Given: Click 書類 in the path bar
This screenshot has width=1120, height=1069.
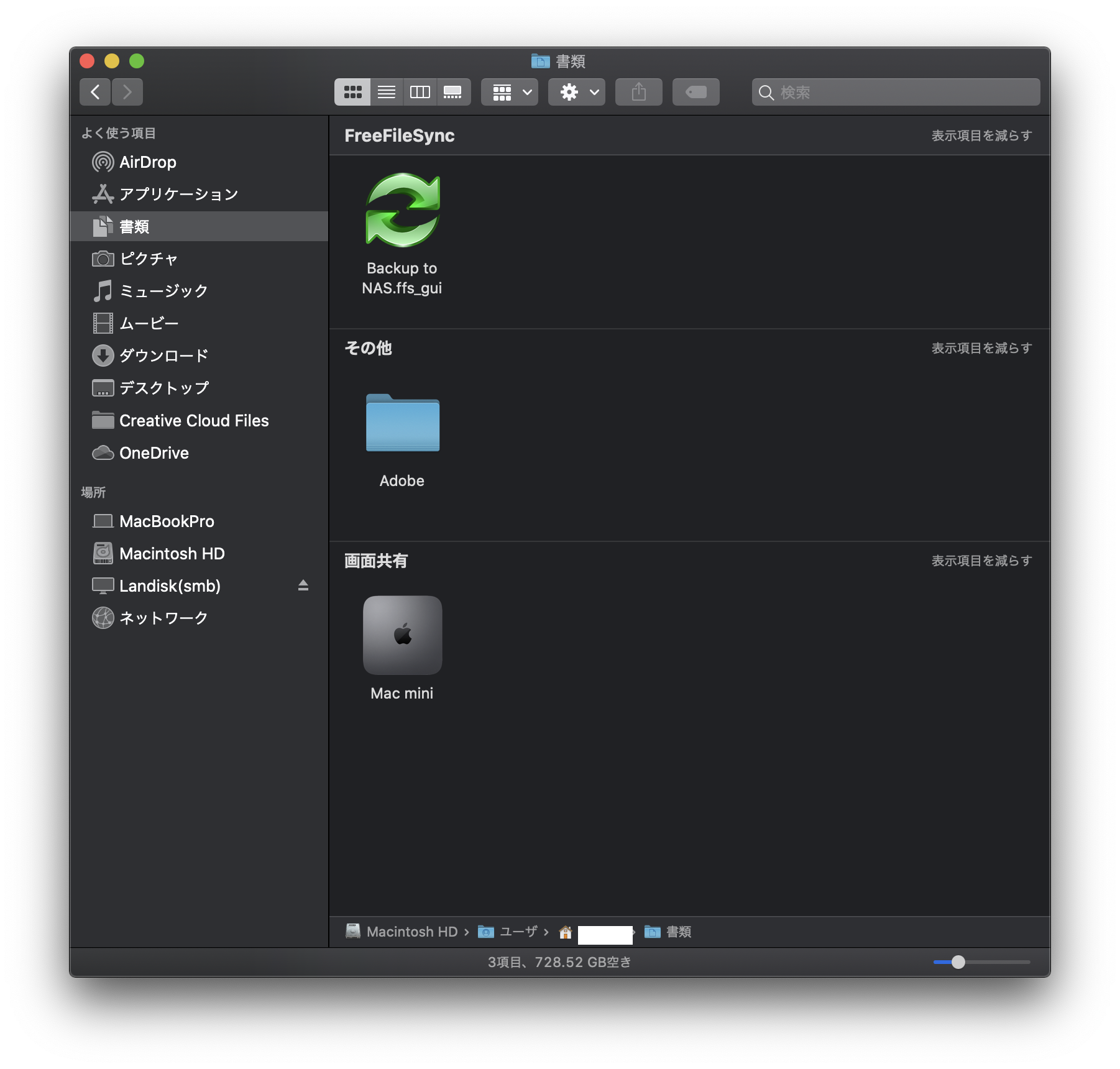Looking at the screenshot, I should 668,932.
